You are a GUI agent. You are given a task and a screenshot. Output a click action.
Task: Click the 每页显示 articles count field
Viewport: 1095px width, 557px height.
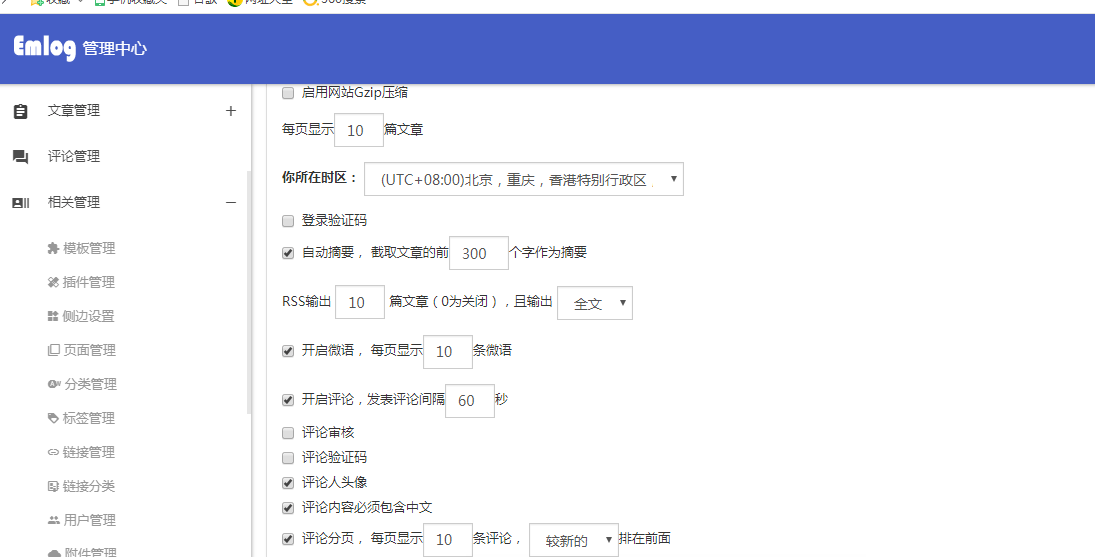click(x=359, y=130)
